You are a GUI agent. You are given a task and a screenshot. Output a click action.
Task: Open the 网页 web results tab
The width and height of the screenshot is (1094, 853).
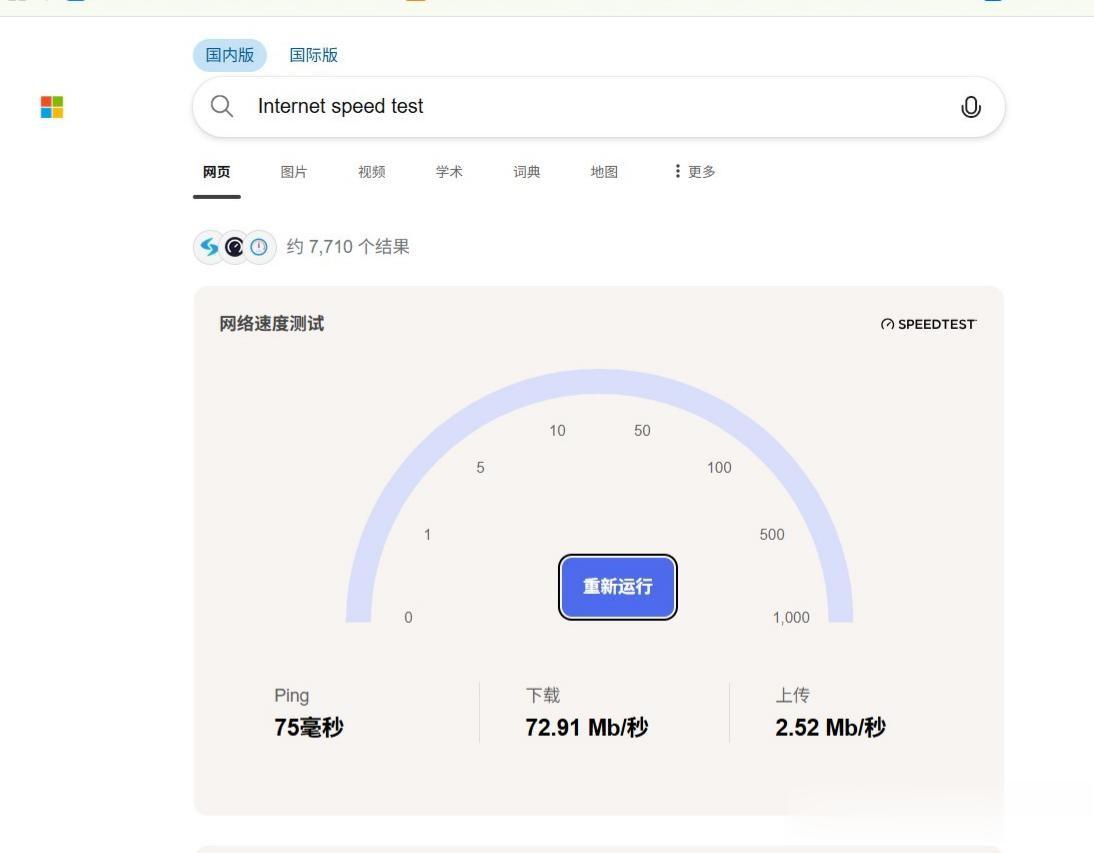[x=216, y=172]
